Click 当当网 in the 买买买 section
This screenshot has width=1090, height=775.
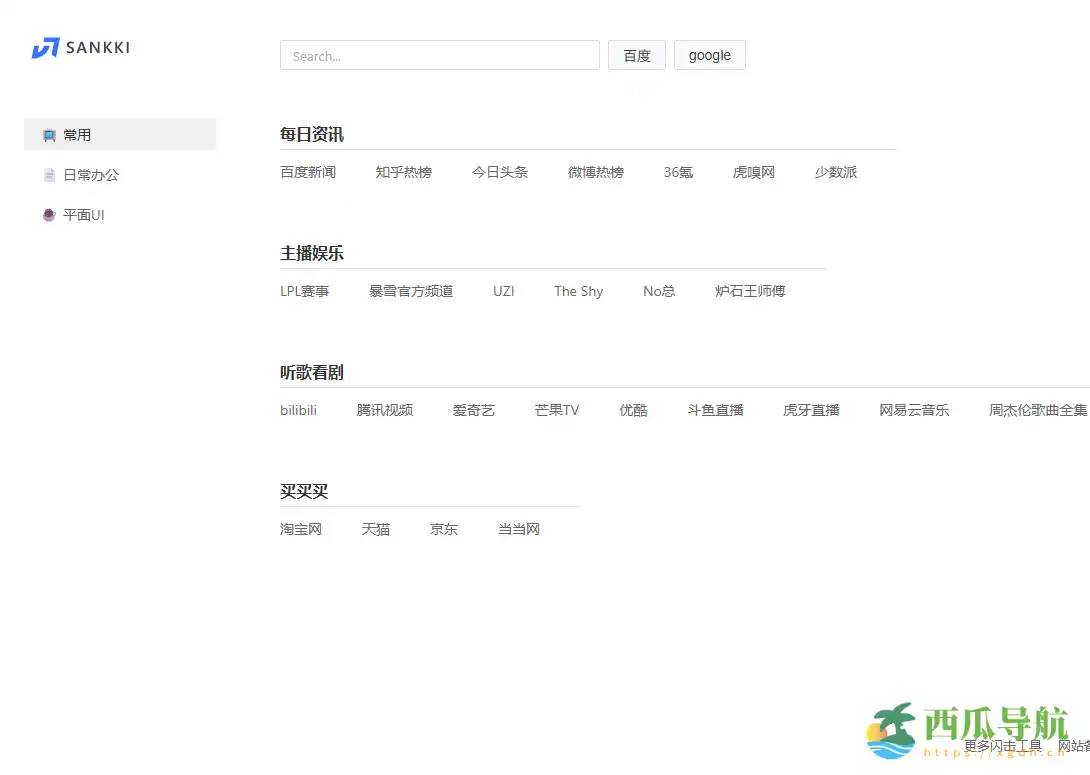(x=517, y=528)
